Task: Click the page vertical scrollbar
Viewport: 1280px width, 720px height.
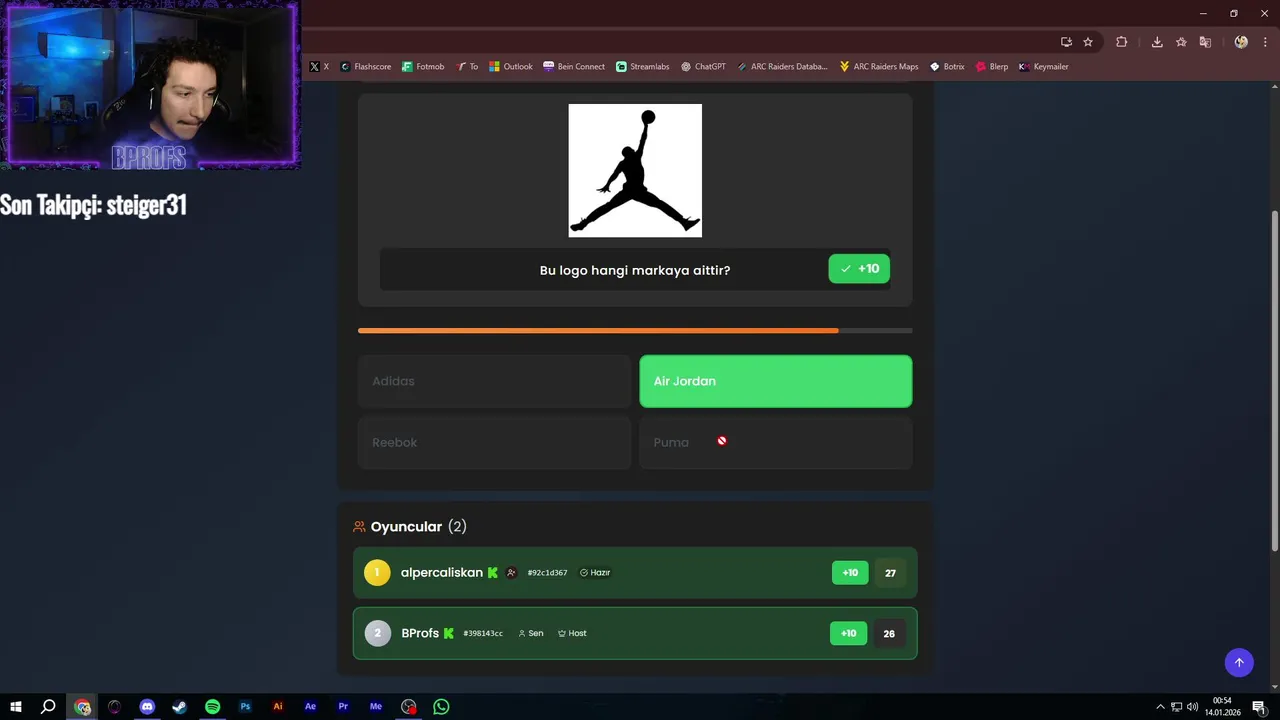Action: coord(1274,380)
